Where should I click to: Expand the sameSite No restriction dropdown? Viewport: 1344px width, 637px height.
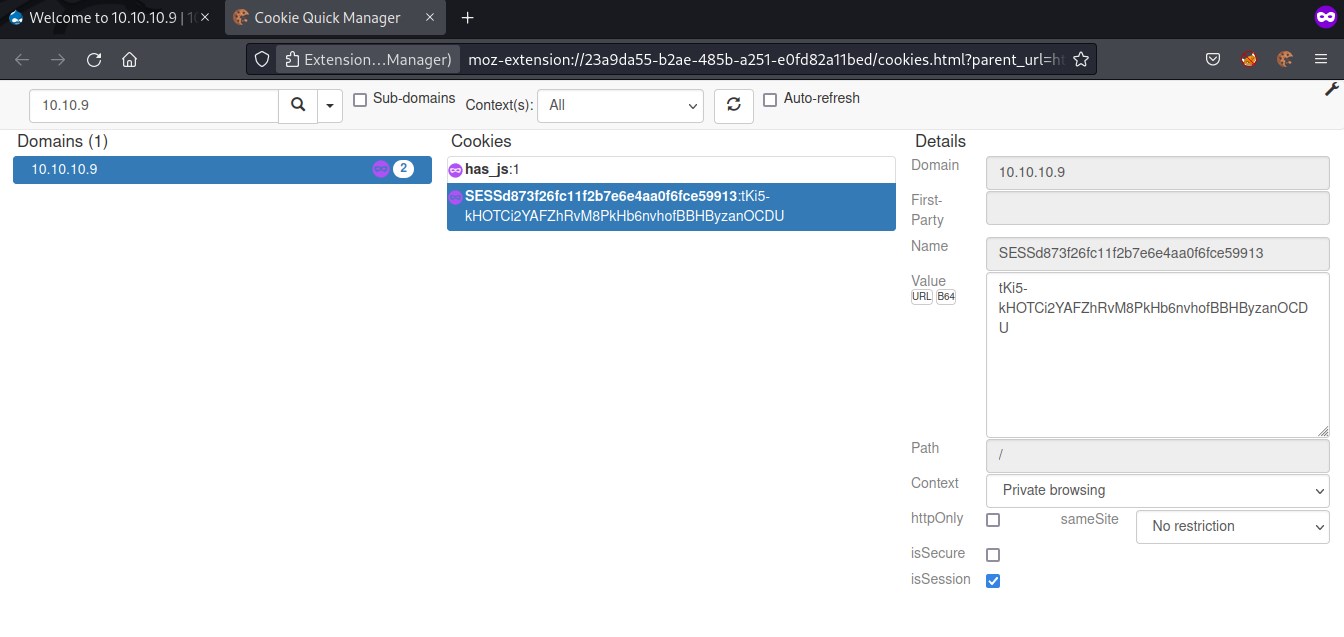click(x=1232, y=527)
